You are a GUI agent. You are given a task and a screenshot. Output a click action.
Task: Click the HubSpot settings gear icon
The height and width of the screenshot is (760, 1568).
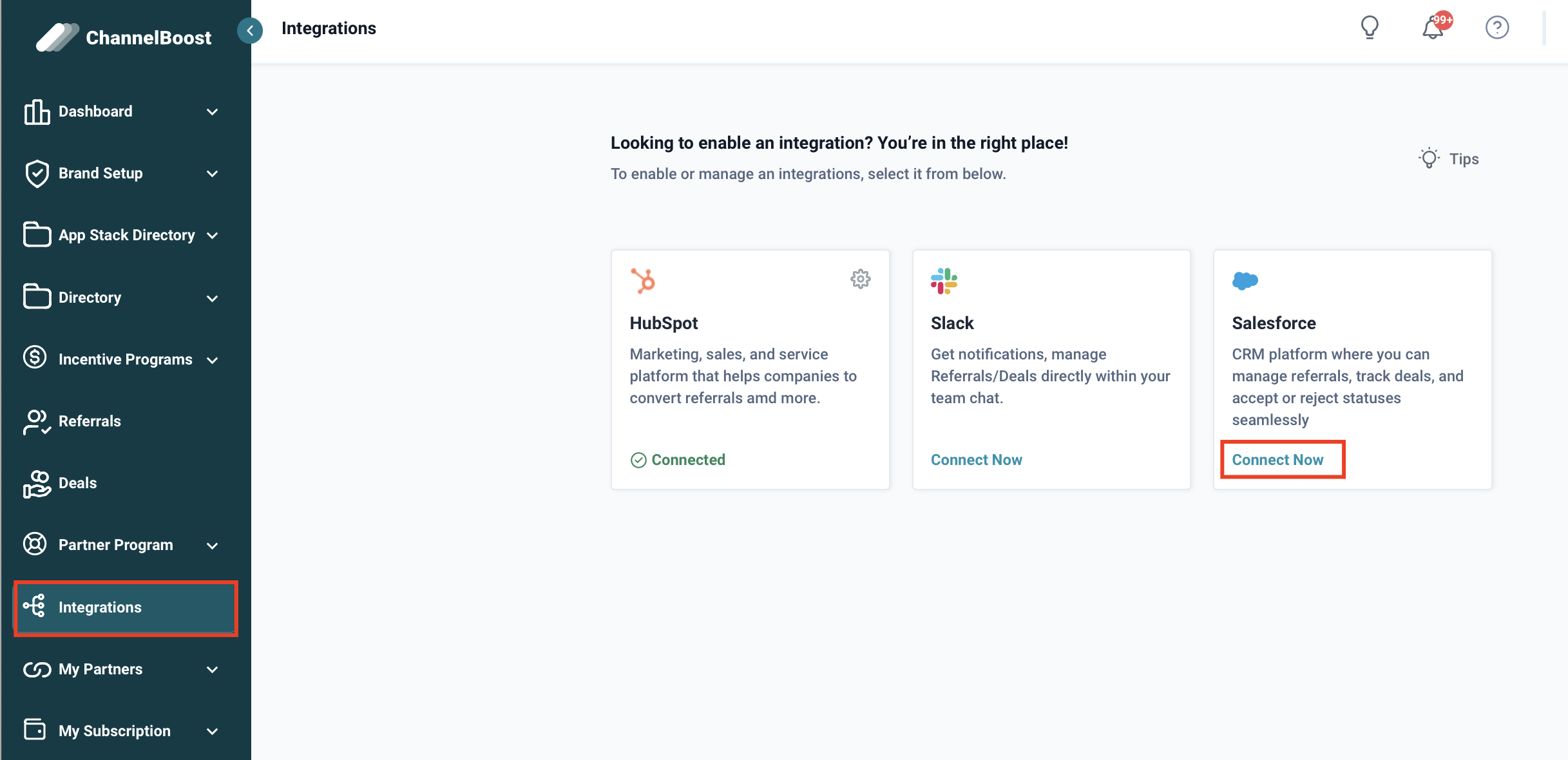coord(860,279)
